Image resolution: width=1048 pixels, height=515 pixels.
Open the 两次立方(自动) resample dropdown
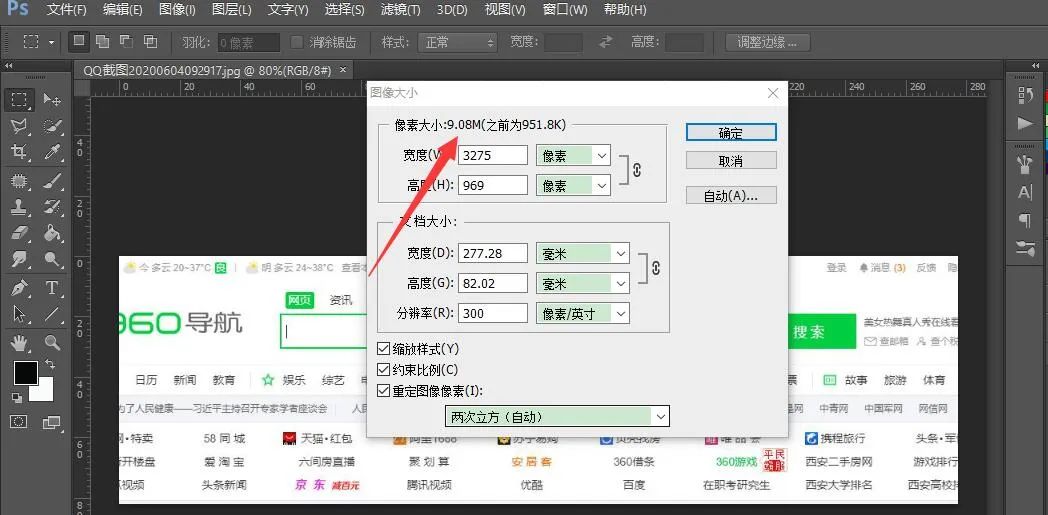[x=557, y=417]
